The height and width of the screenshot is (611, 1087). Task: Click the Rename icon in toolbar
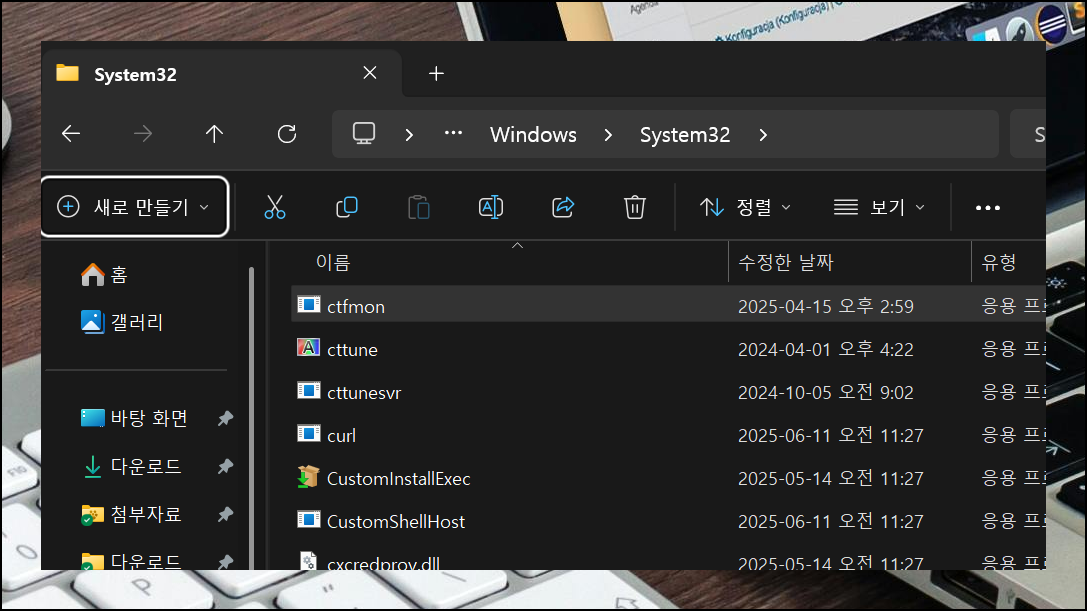[x=491, y=207]
